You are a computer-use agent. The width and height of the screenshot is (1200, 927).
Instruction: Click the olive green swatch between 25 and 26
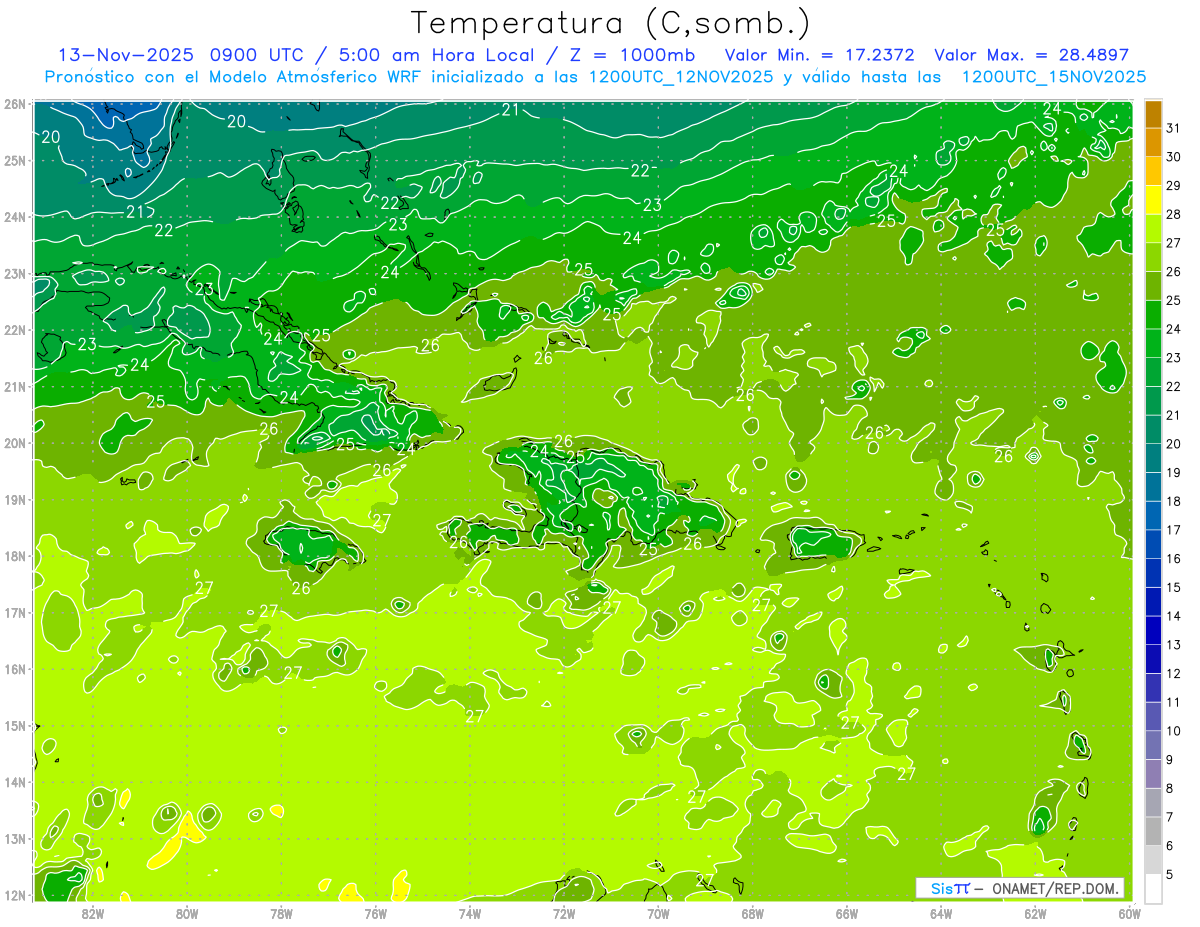point(1153,287)
